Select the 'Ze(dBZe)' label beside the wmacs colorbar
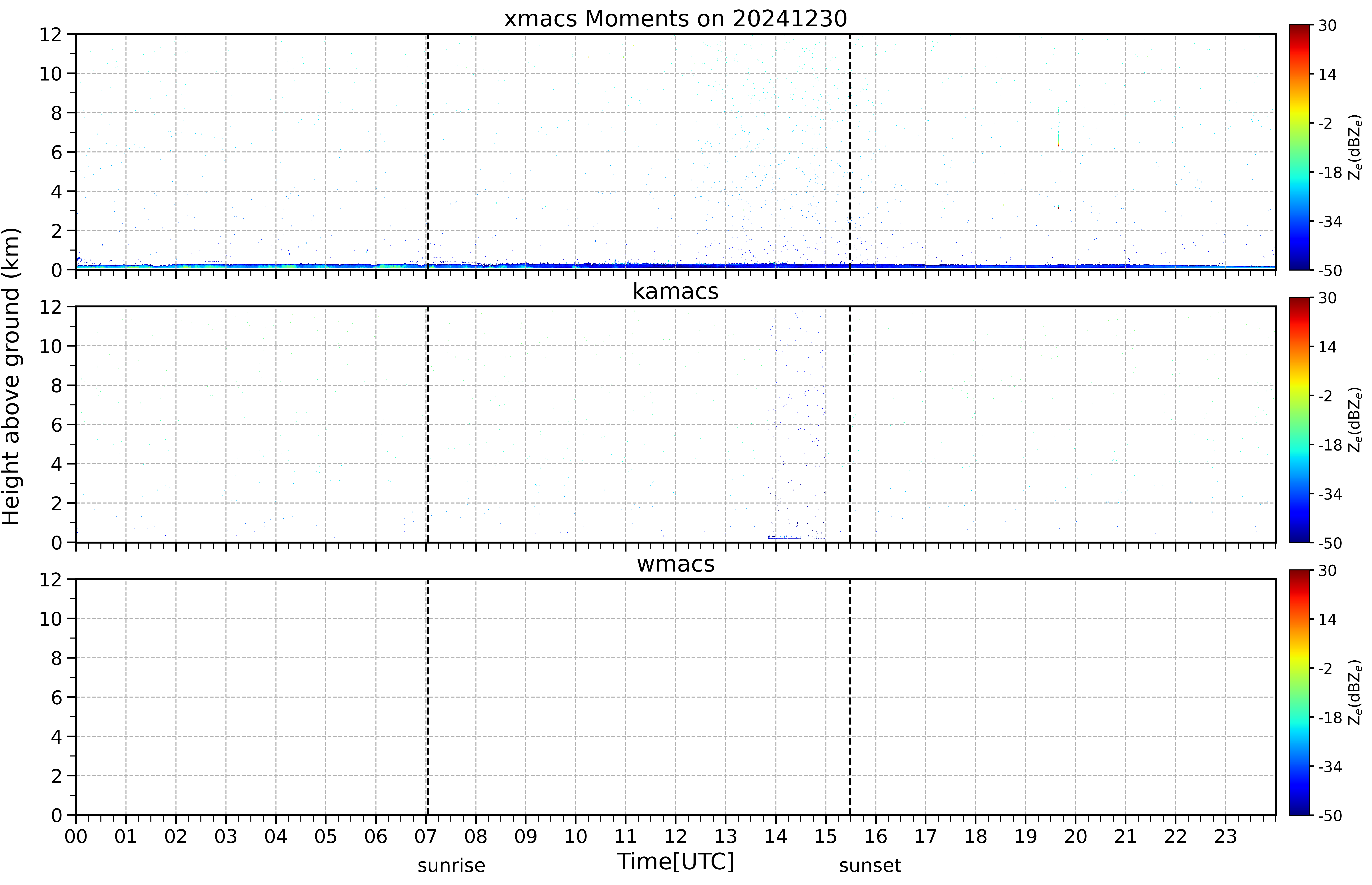 (x=1355, y=693)
